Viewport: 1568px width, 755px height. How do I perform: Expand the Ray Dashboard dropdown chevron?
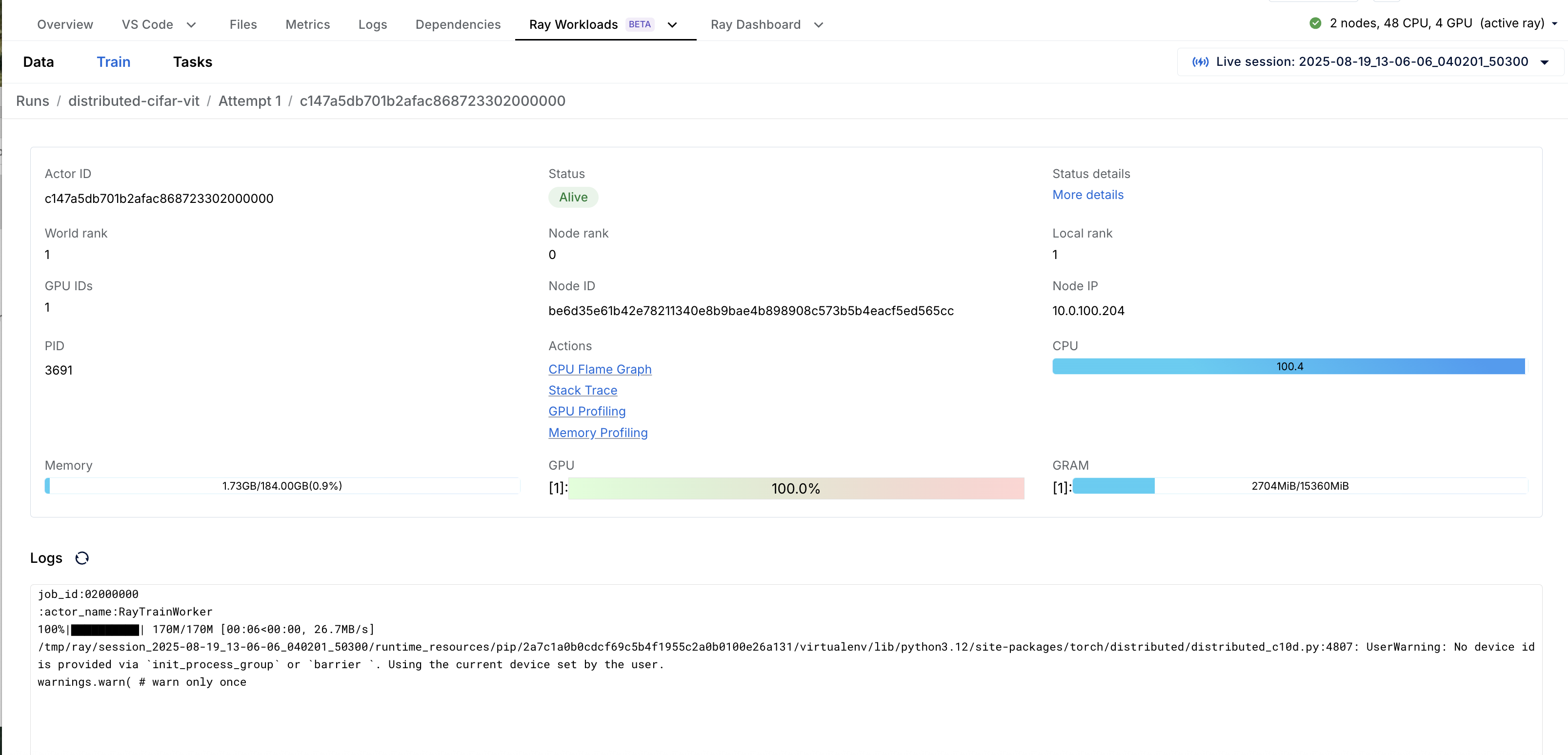click(818, 25)
